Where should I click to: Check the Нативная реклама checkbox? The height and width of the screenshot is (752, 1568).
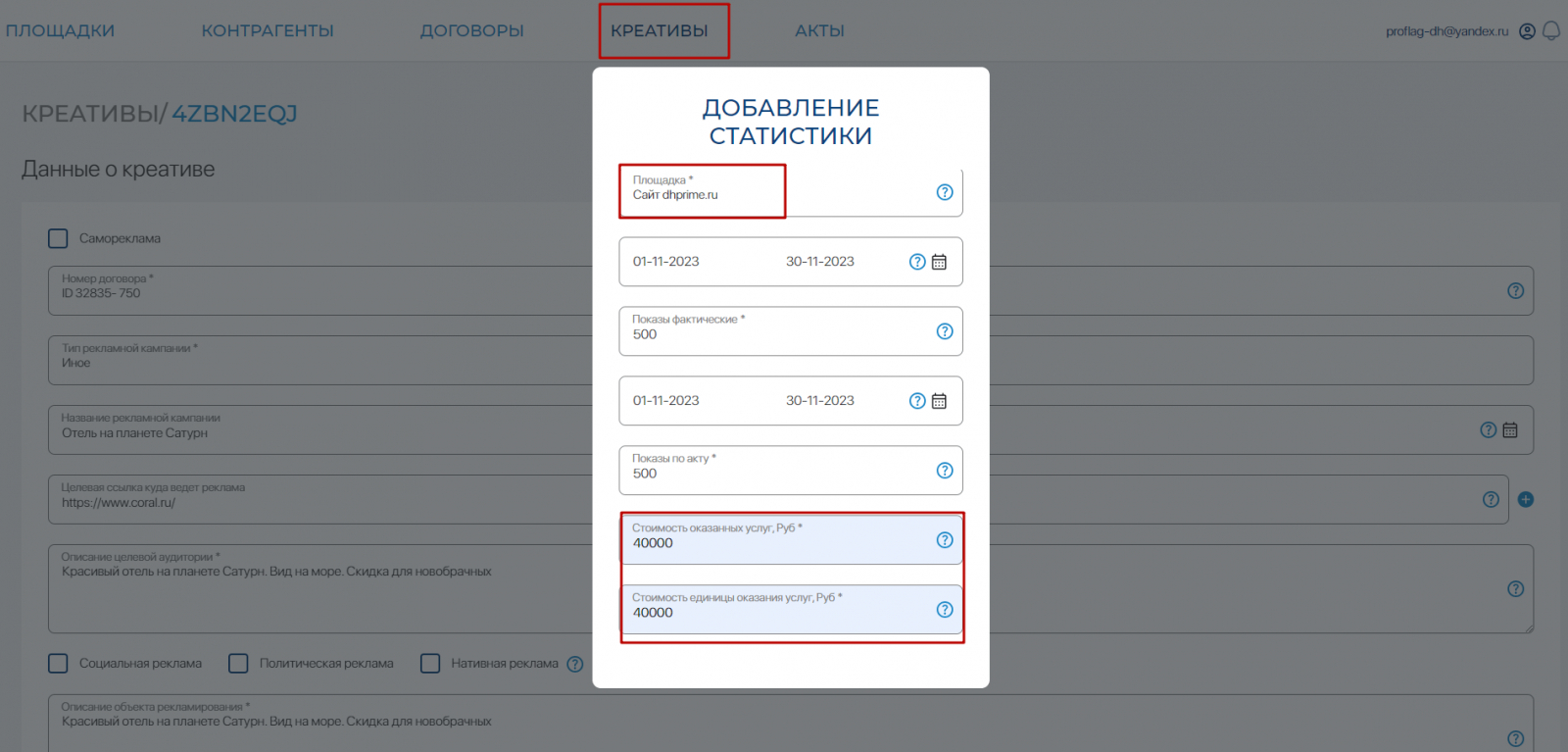(x=430, y=664)
